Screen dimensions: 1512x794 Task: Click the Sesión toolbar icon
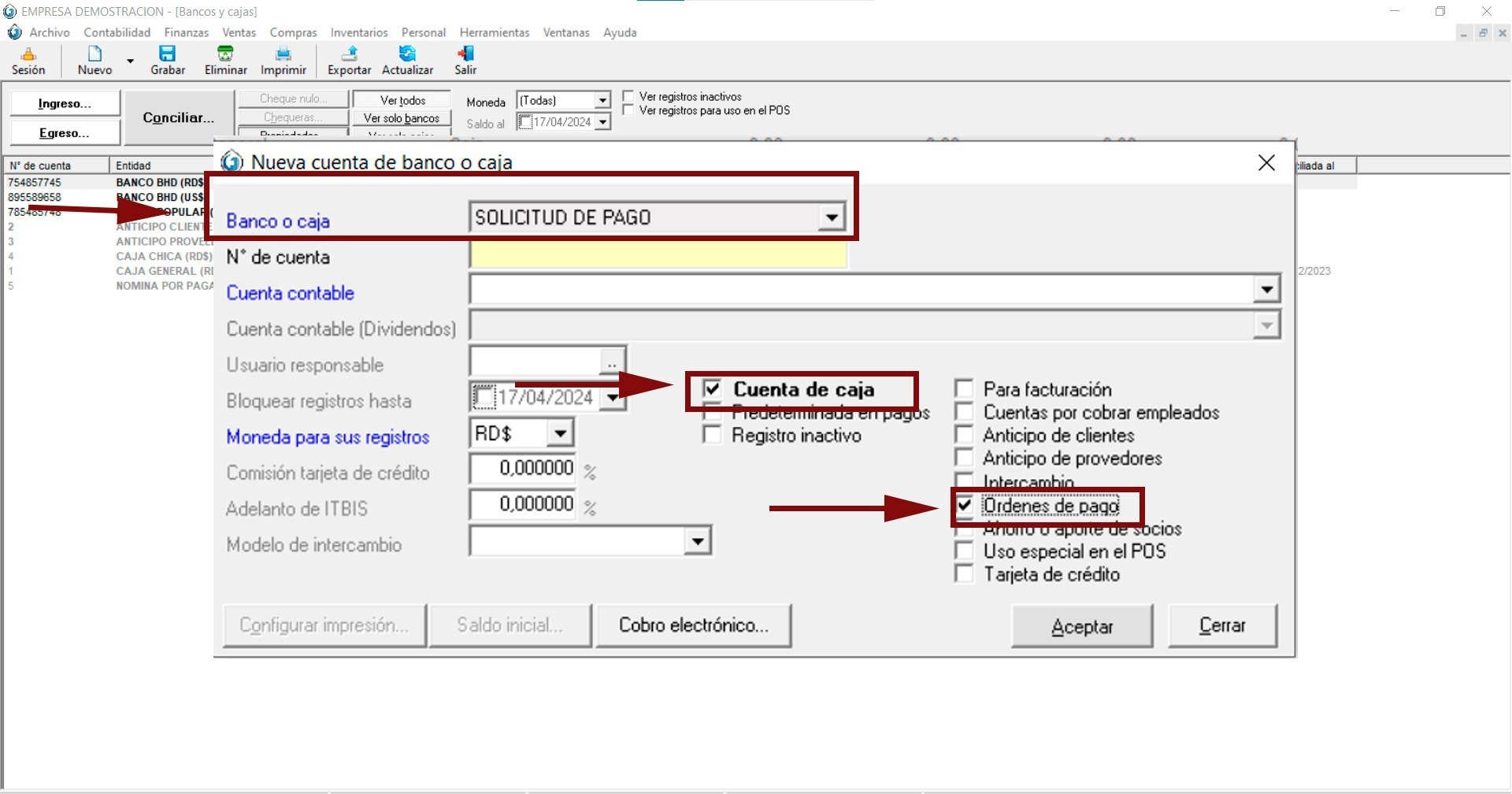pyautogui.click(x=28, y=54)
